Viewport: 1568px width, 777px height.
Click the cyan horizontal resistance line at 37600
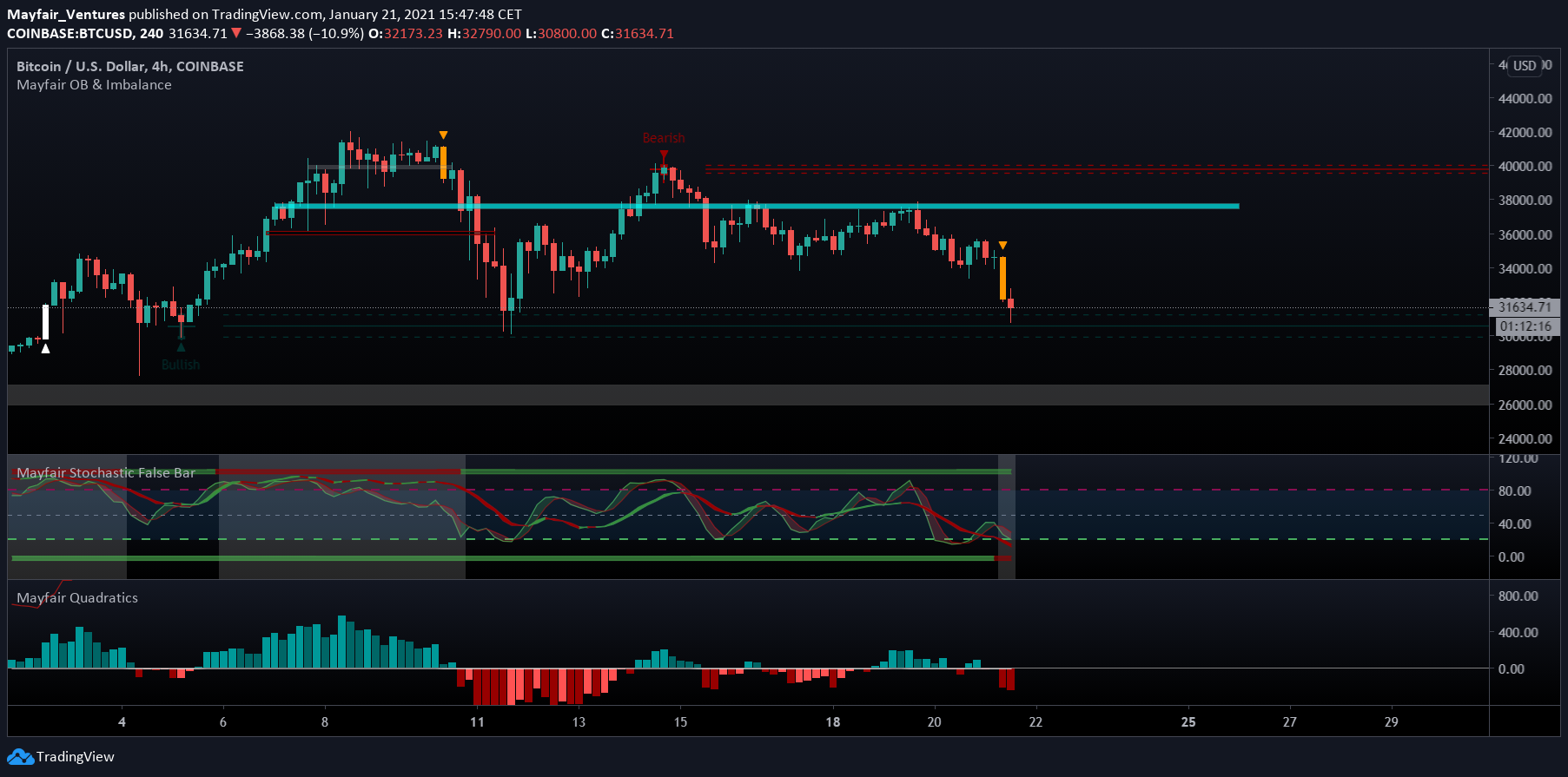tap(756, 206)
